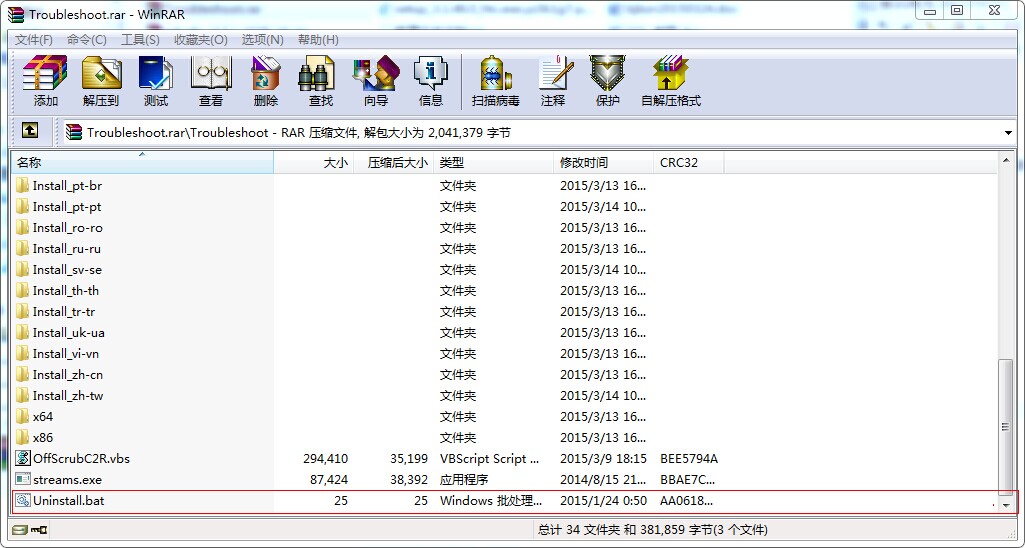Viewport: 1025px width, 548px height.
Task: Select the Install_uk-ua row
Action: 505,333
